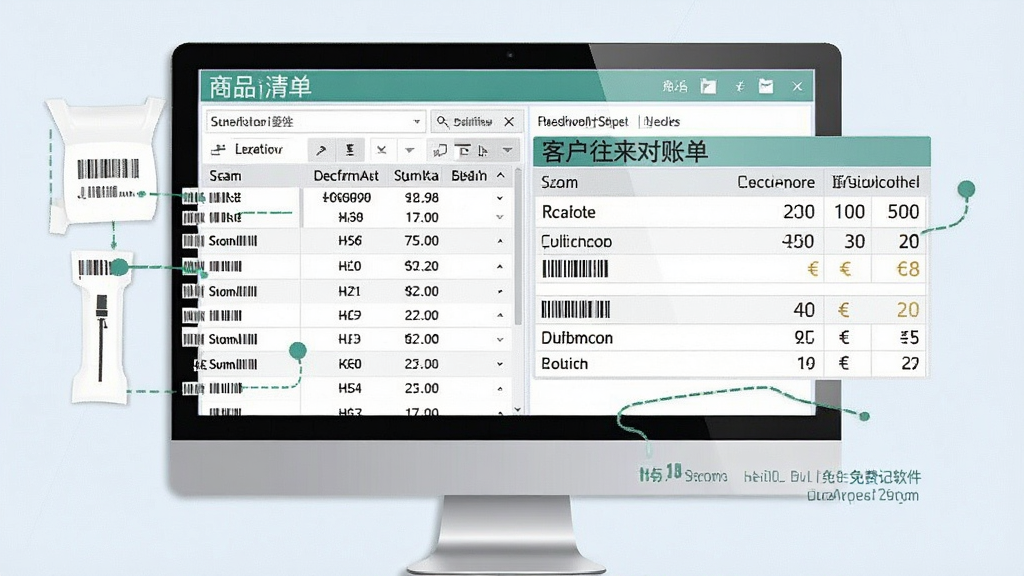Click the 450 value in the Cuiichcon row
Image resolution: width=1024 pixels, height=576 pixels.
point(798,242)
